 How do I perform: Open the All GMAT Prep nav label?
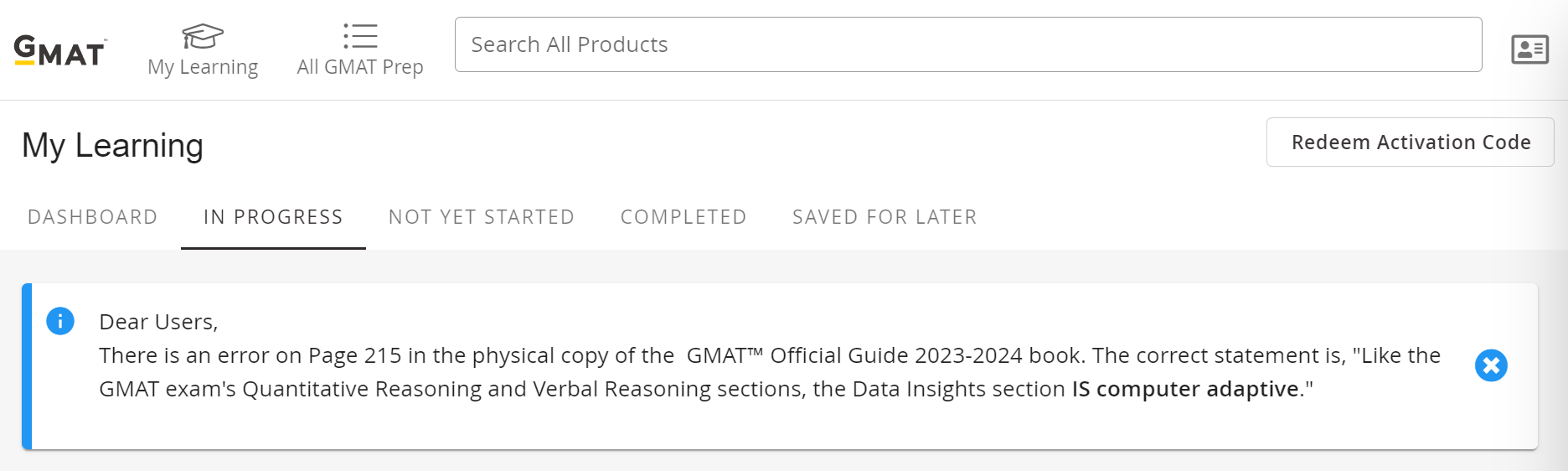pos(360,67)
